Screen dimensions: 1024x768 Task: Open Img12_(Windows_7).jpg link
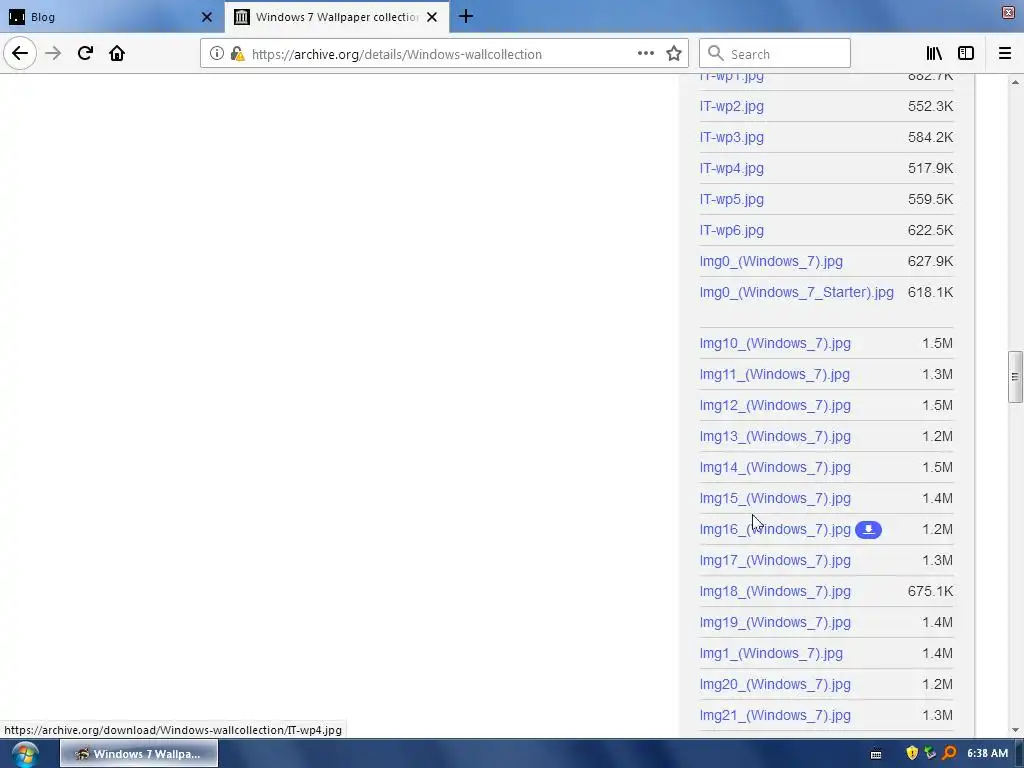point(775,406)
